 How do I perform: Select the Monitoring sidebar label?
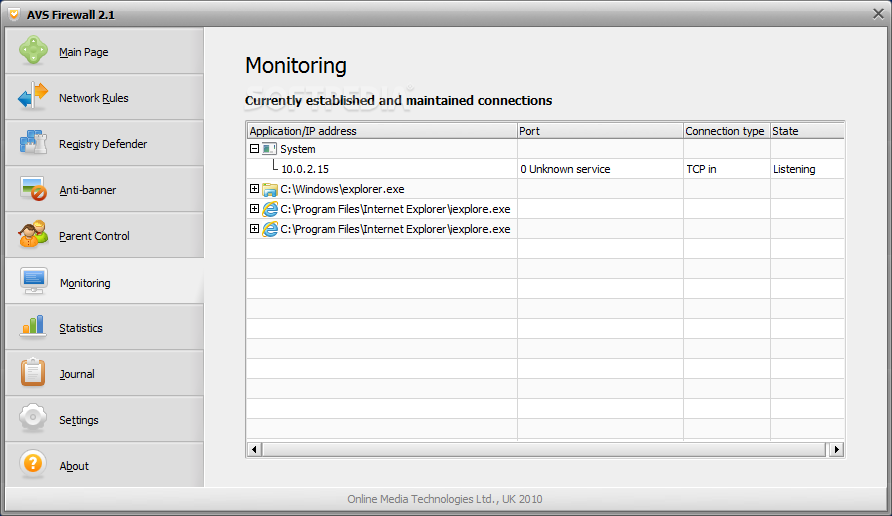(85, 283)
